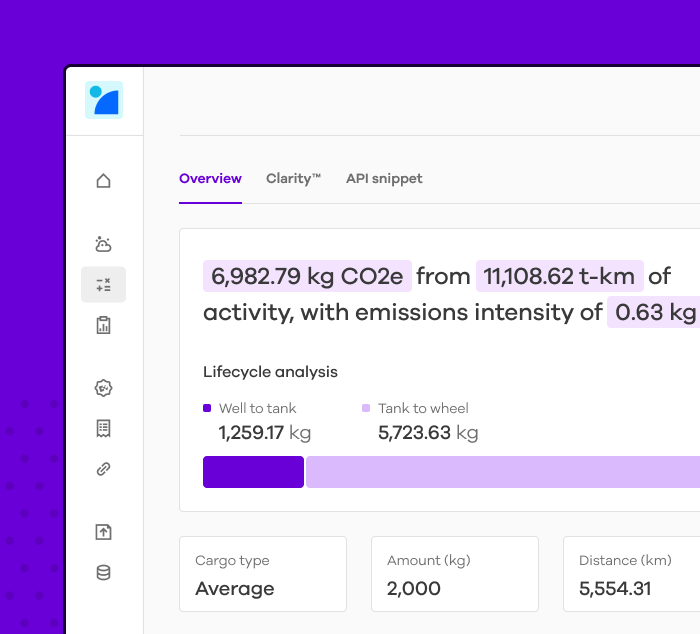Select the database icon in sidebar

pos(104,573)
